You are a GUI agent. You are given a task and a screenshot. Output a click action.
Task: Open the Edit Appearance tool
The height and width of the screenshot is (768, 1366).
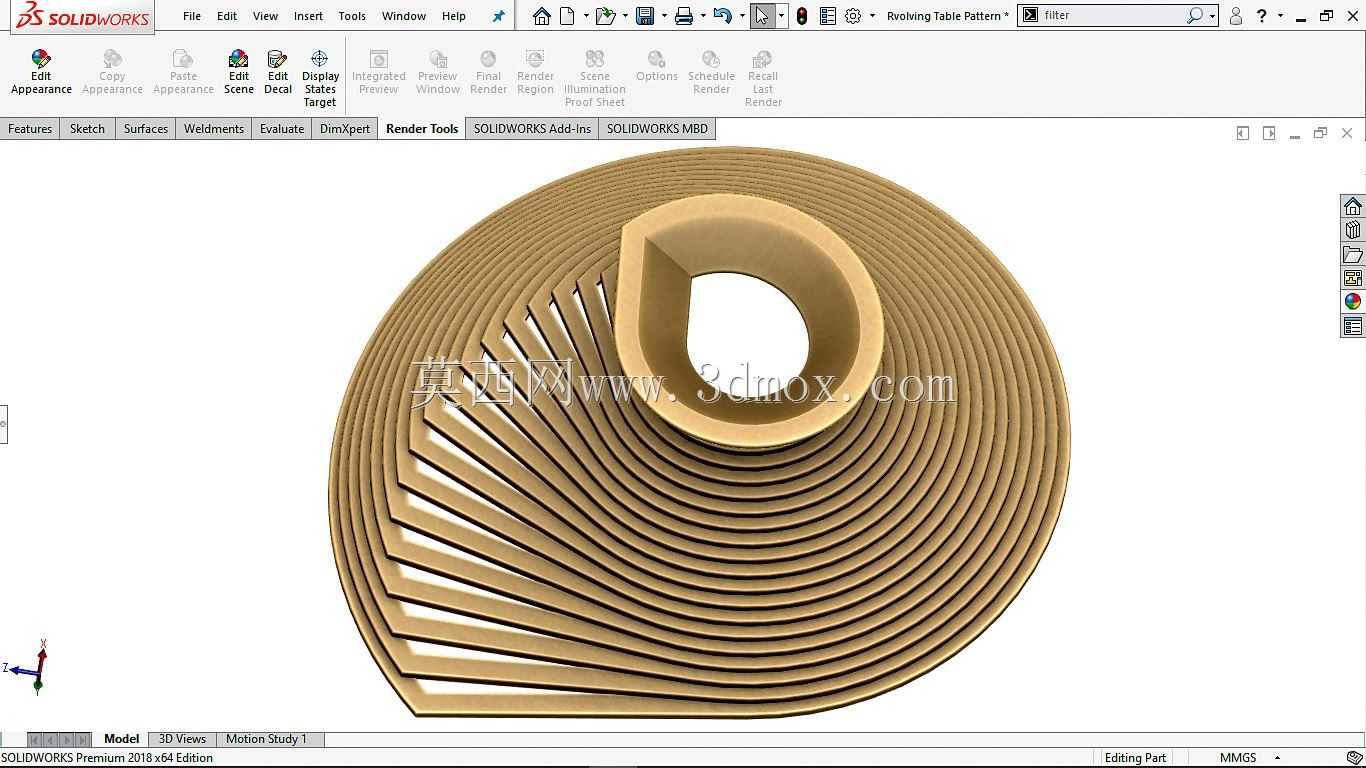(41, 72)
